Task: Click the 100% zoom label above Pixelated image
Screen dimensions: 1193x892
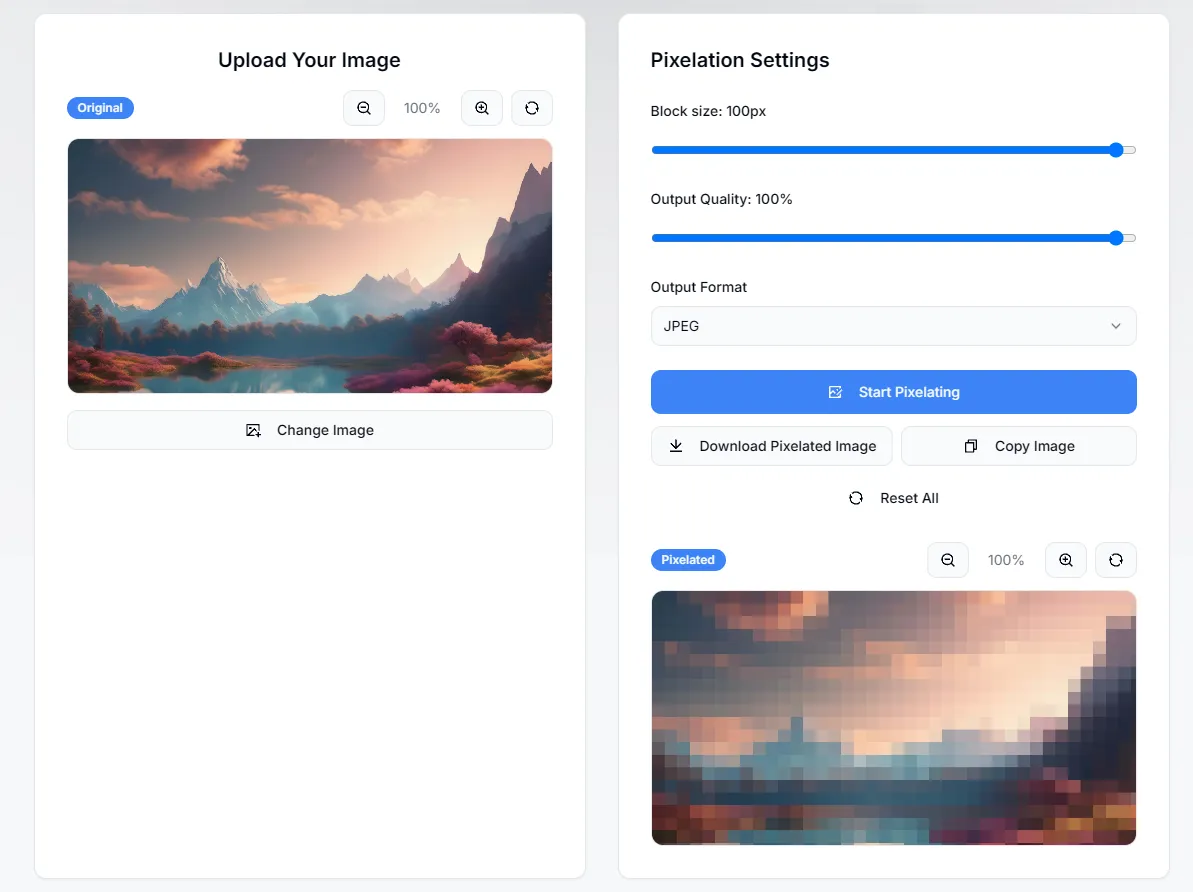Action: (x=1006, y=560)
